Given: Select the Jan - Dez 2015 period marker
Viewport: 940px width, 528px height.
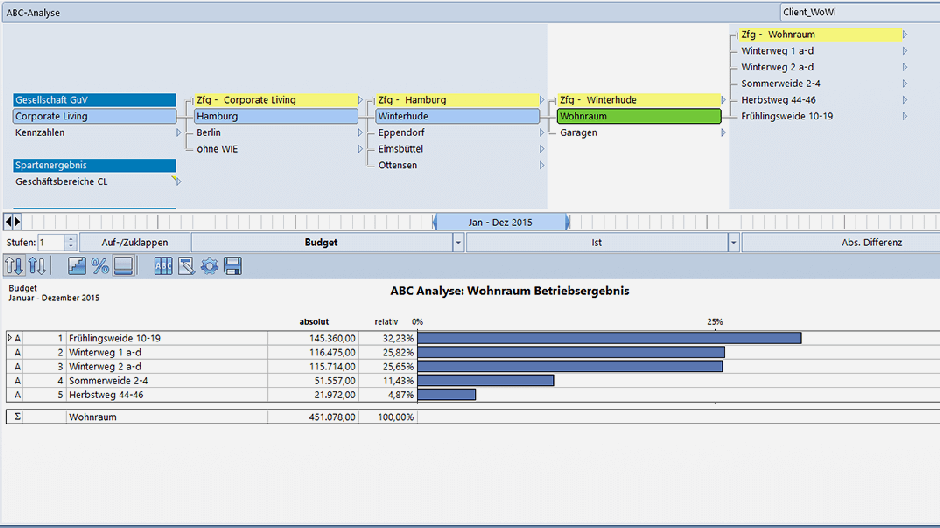Looking at the screenshot, I should pos(501,222).
